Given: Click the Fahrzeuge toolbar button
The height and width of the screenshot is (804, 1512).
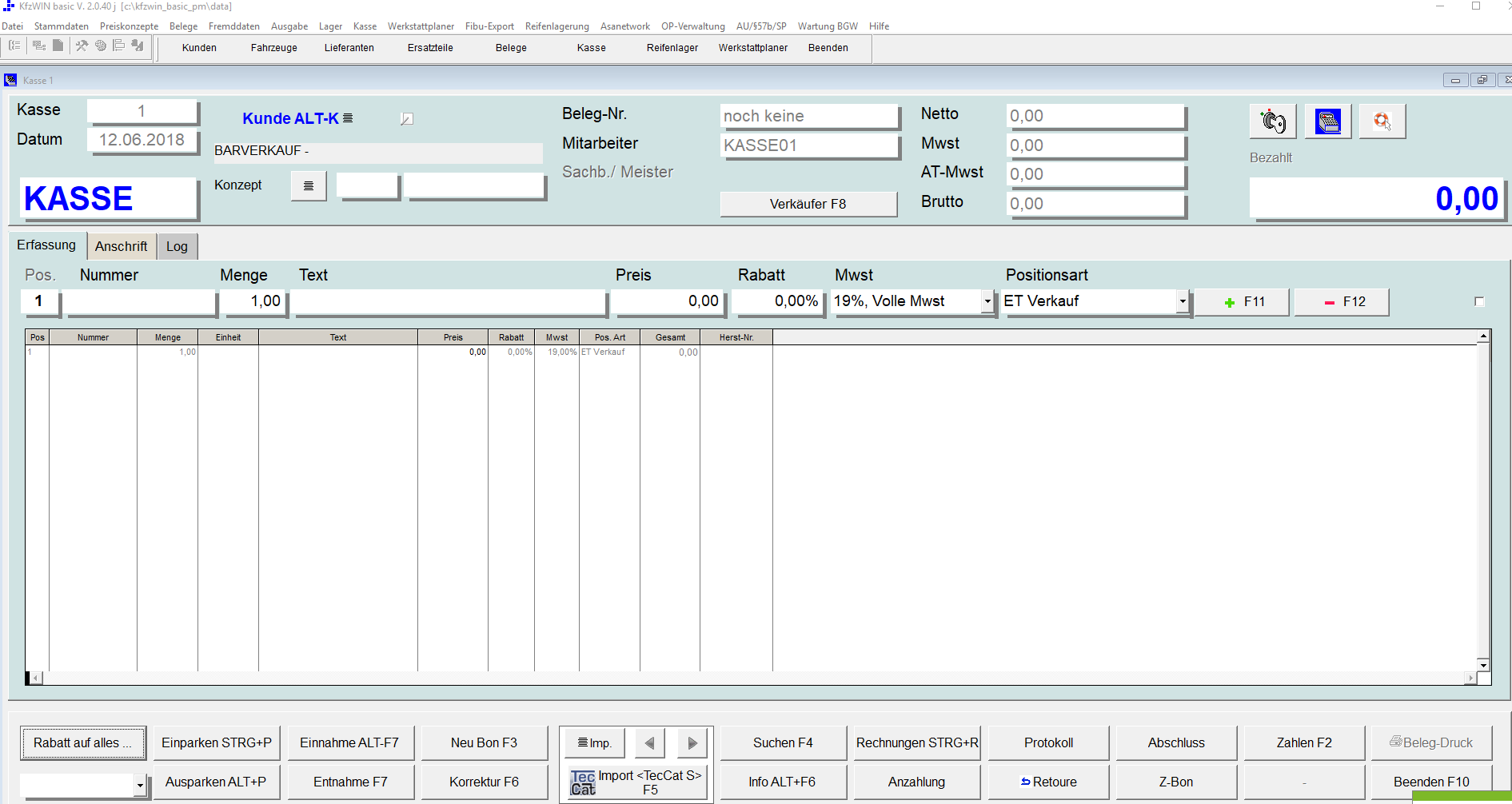Looking at the screenshot, I should [x=274, y=48].
